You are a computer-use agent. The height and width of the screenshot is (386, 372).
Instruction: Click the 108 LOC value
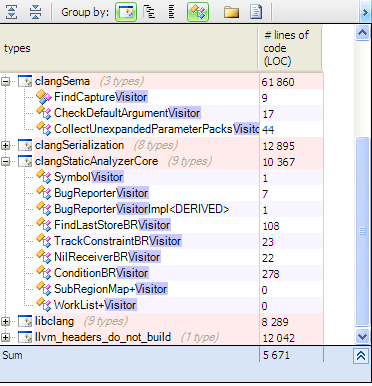point(271,226)
